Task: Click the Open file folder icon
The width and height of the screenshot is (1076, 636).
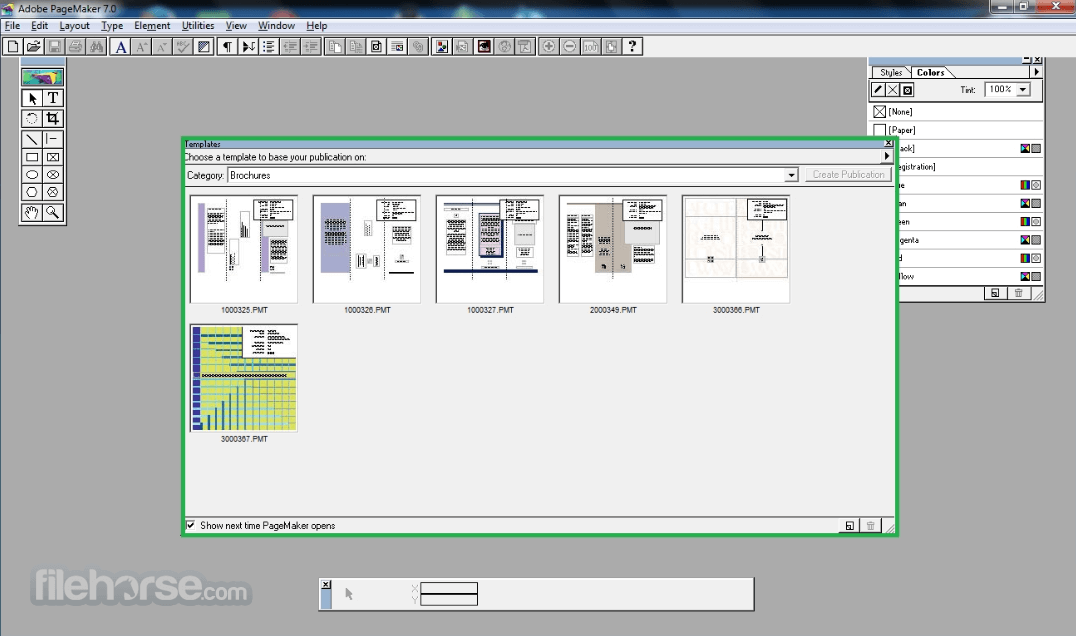Action: tap(33, 47)
